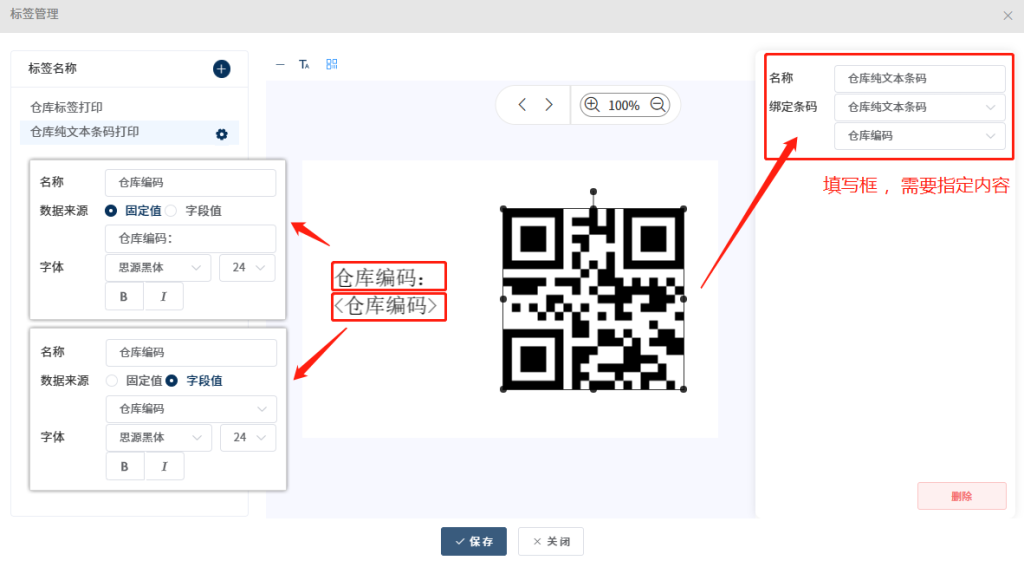Toggle italic in the upper text panel
This screenshot has width=1024, height=567.
(163, 297)
